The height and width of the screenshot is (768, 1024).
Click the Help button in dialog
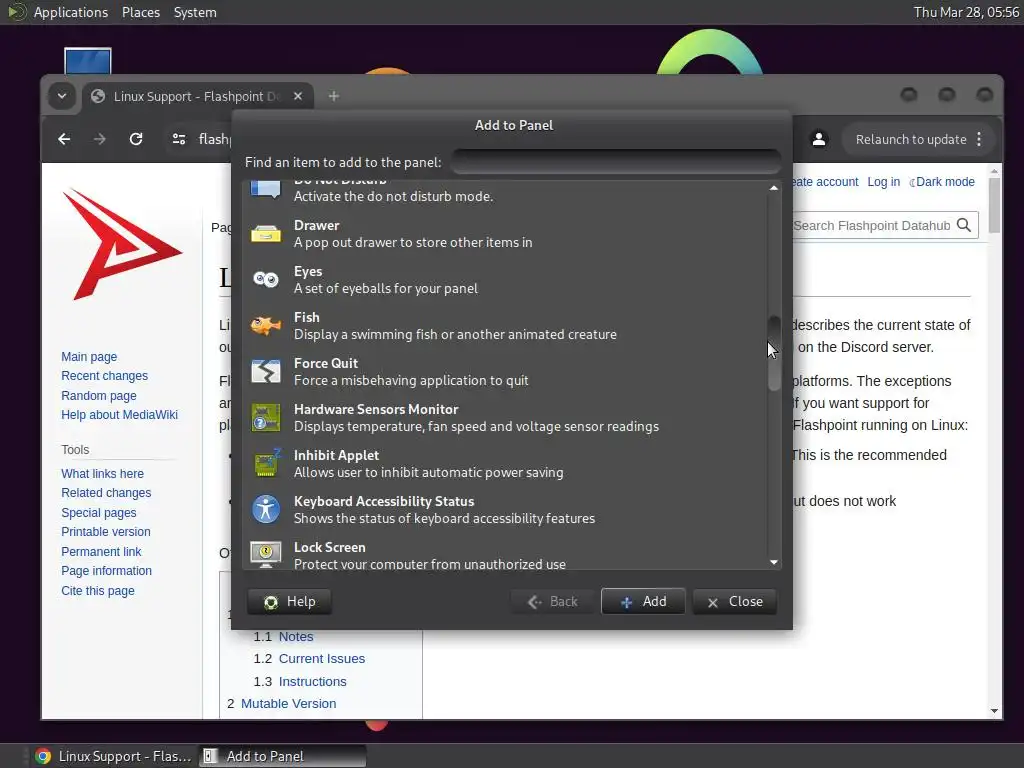[x=289, y=601]
